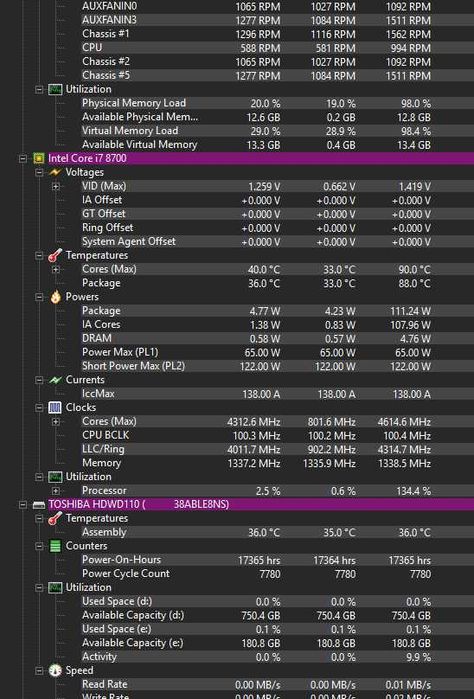Select the Available Capacity (e:) row

point(277,643)
